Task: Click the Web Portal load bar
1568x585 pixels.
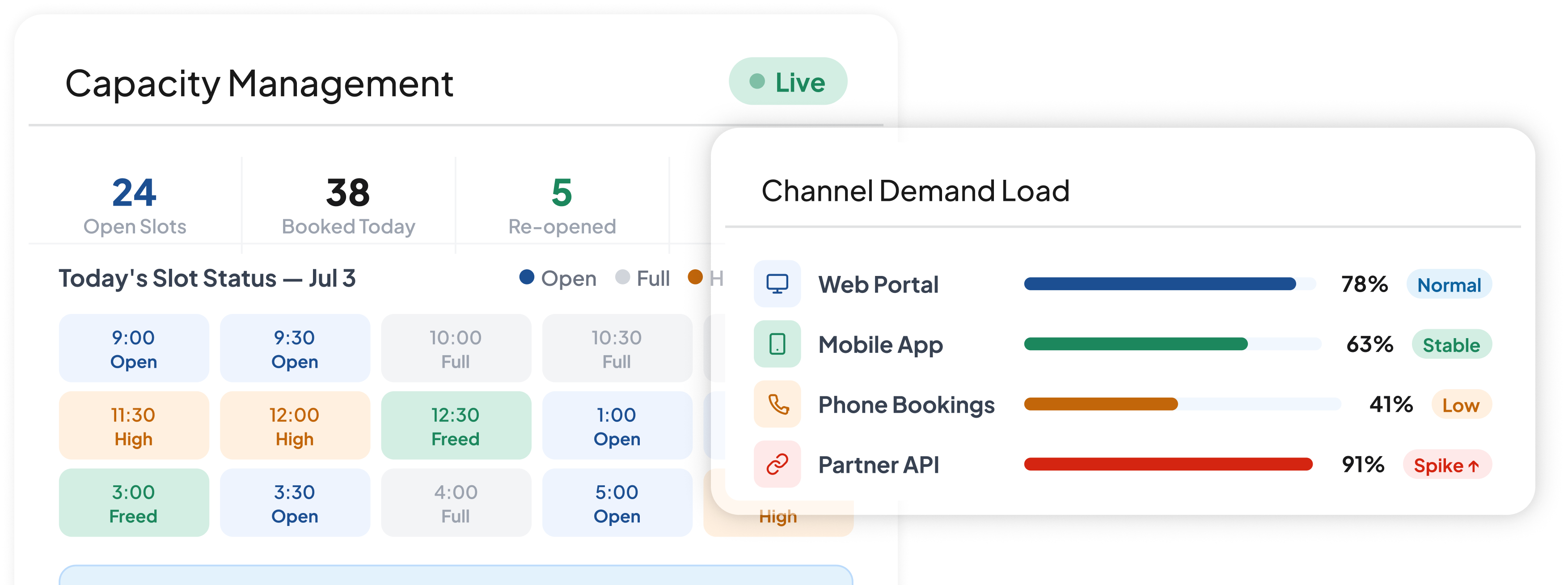Action: [1170, 284]
